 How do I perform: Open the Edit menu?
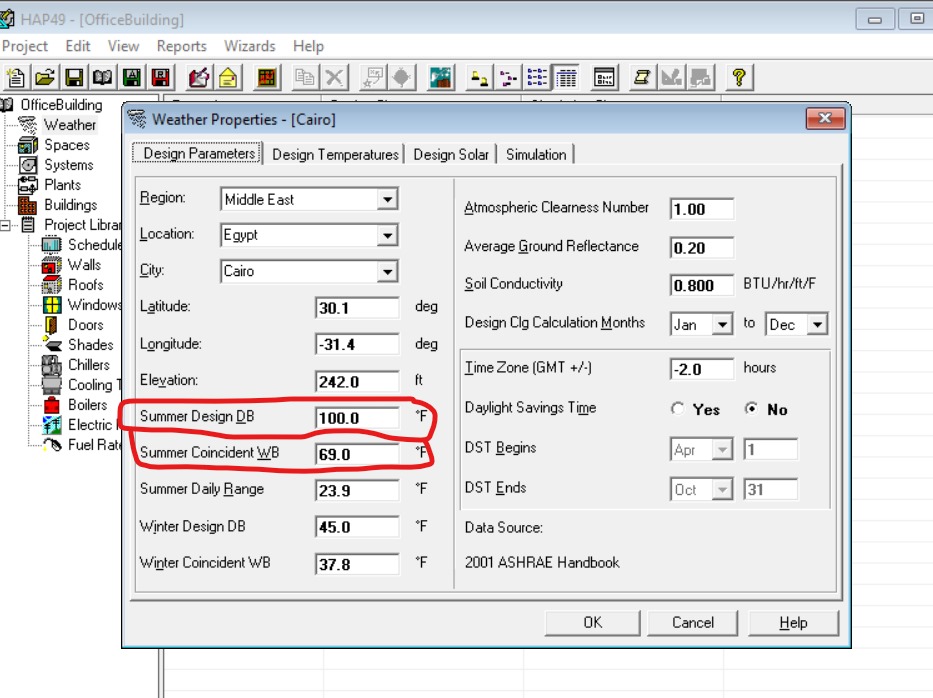pyautogui.click(x=77, y=46)
